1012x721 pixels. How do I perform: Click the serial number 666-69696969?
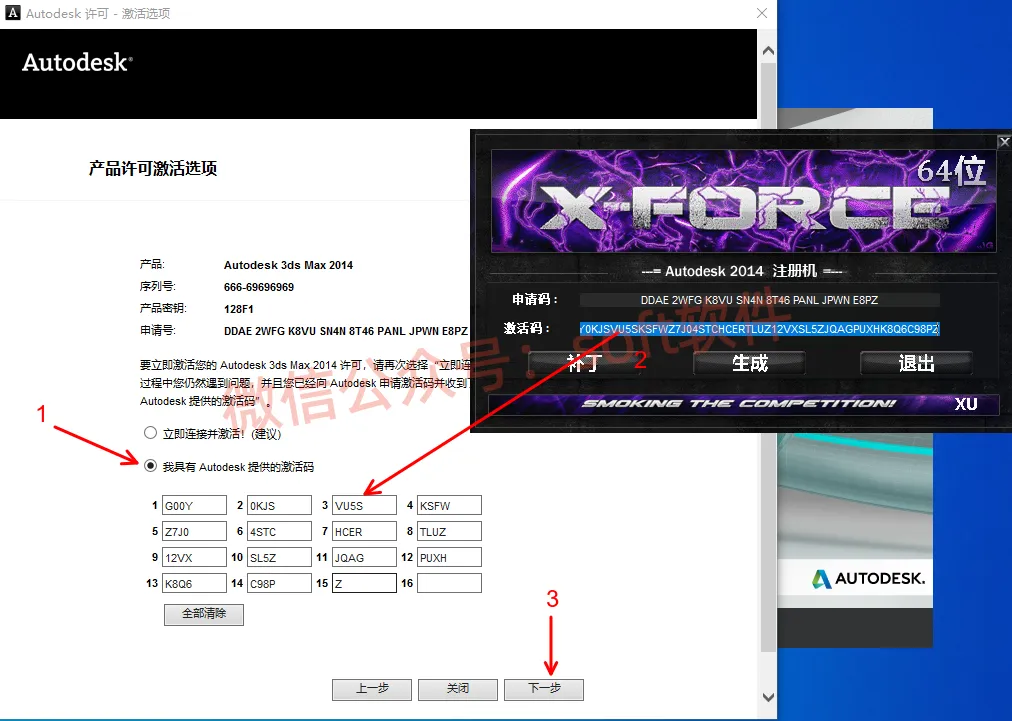tap(259, 287)
